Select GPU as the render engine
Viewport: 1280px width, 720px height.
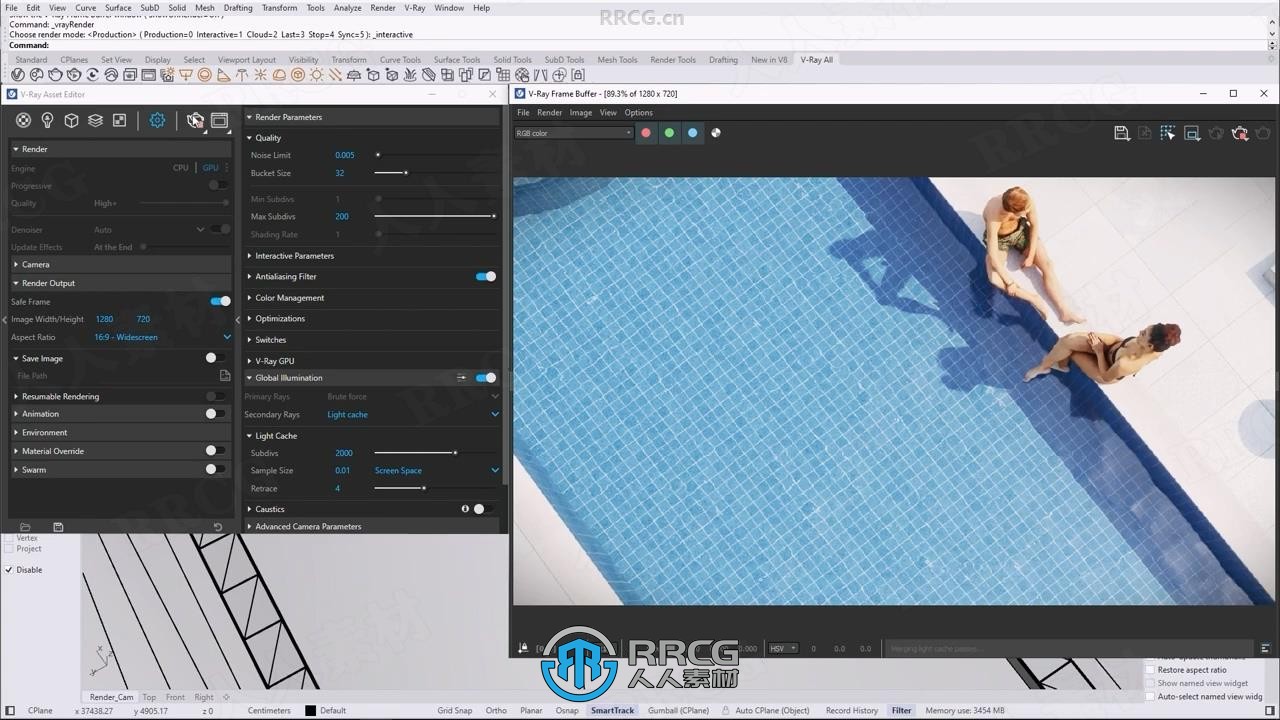[210, 168]
